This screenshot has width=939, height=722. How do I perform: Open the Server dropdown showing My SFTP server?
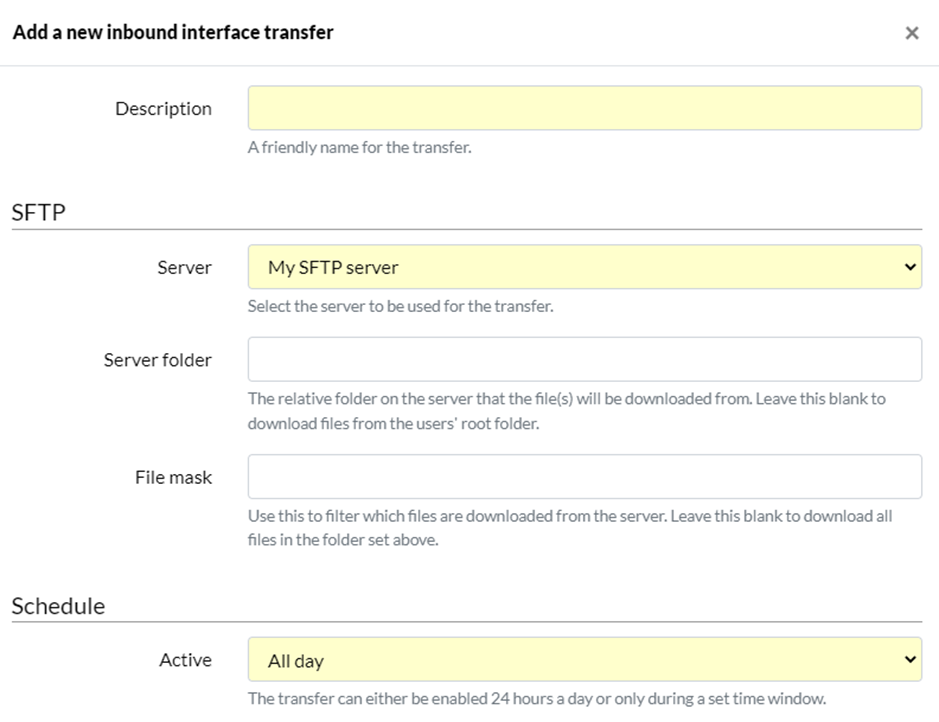point(584,267)
